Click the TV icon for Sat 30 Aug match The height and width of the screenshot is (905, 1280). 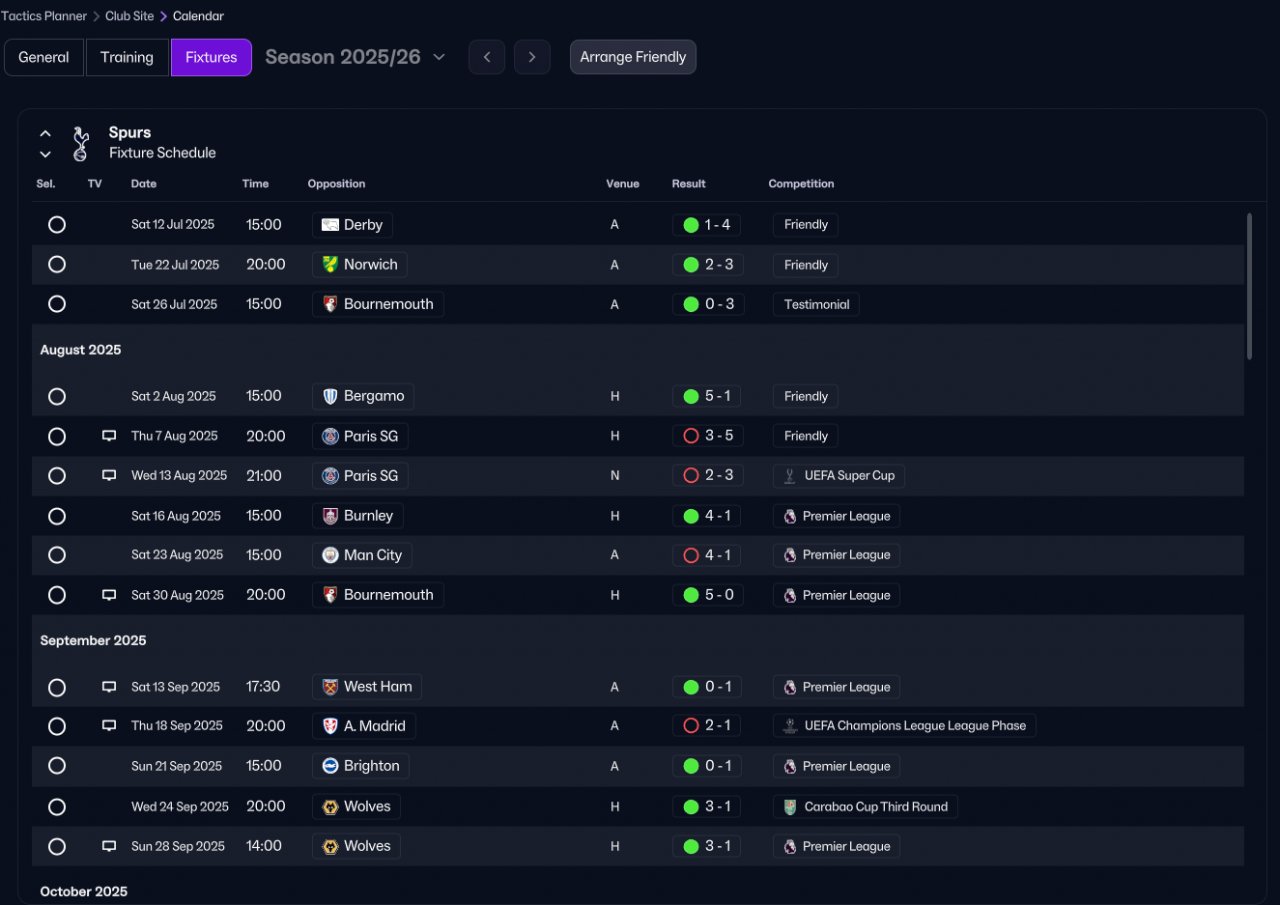point(109,595)
